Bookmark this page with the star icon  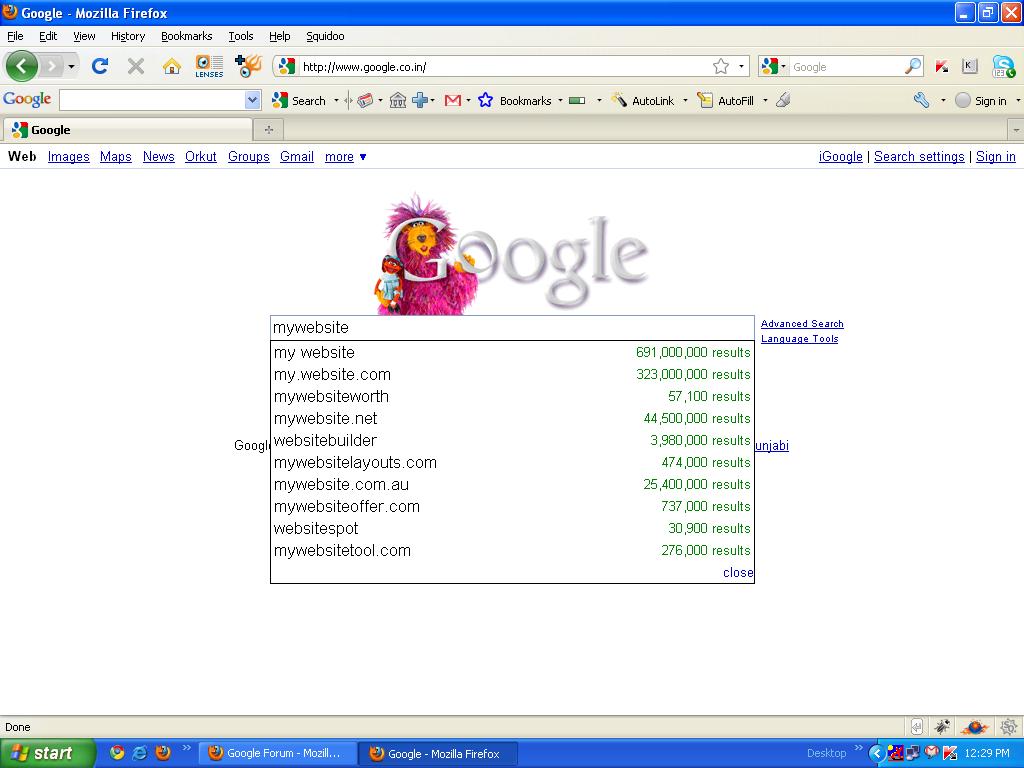point(721,67)
